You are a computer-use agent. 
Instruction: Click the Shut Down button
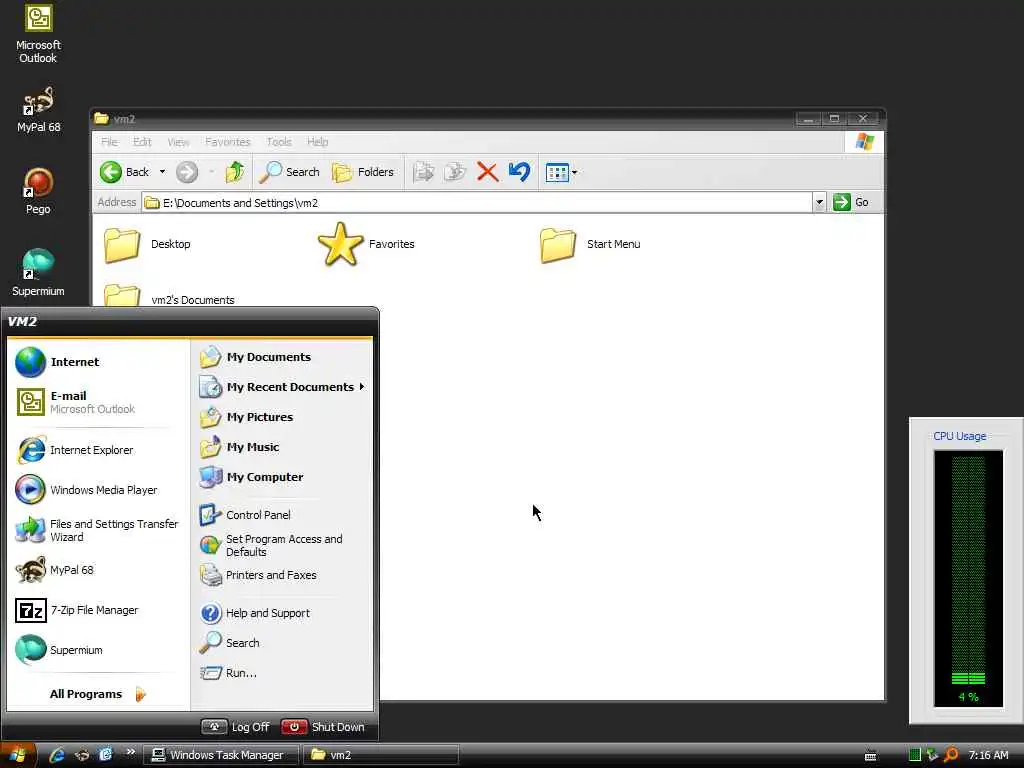click(323, 727)
